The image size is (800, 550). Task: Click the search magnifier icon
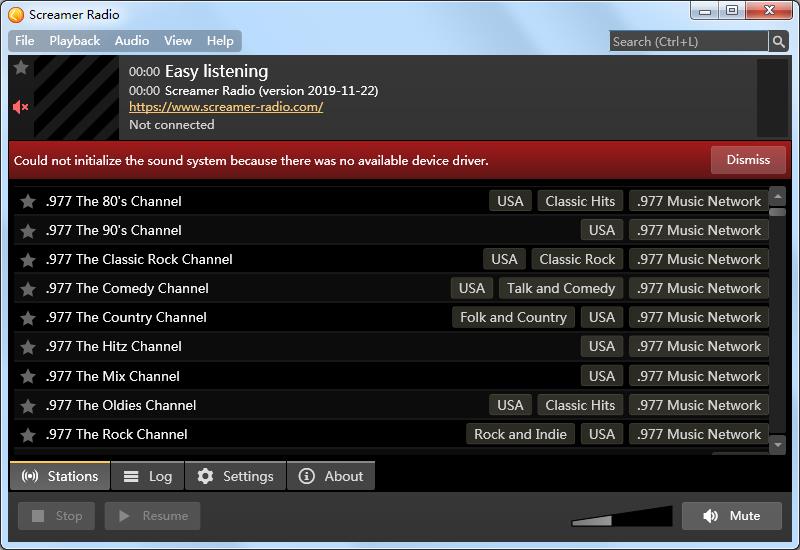tap(778, 41)
